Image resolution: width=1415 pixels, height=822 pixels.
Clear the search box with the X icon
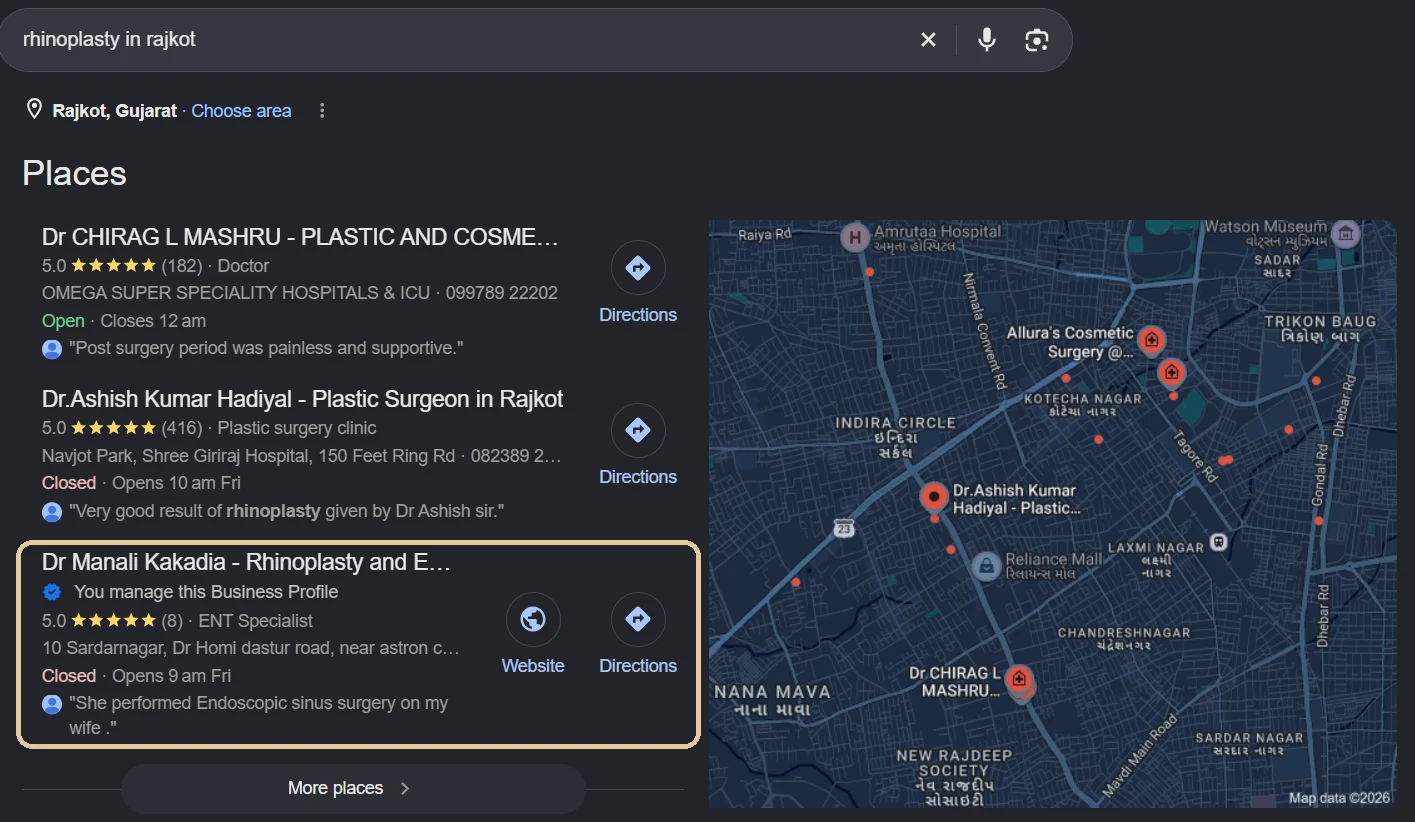928,40
